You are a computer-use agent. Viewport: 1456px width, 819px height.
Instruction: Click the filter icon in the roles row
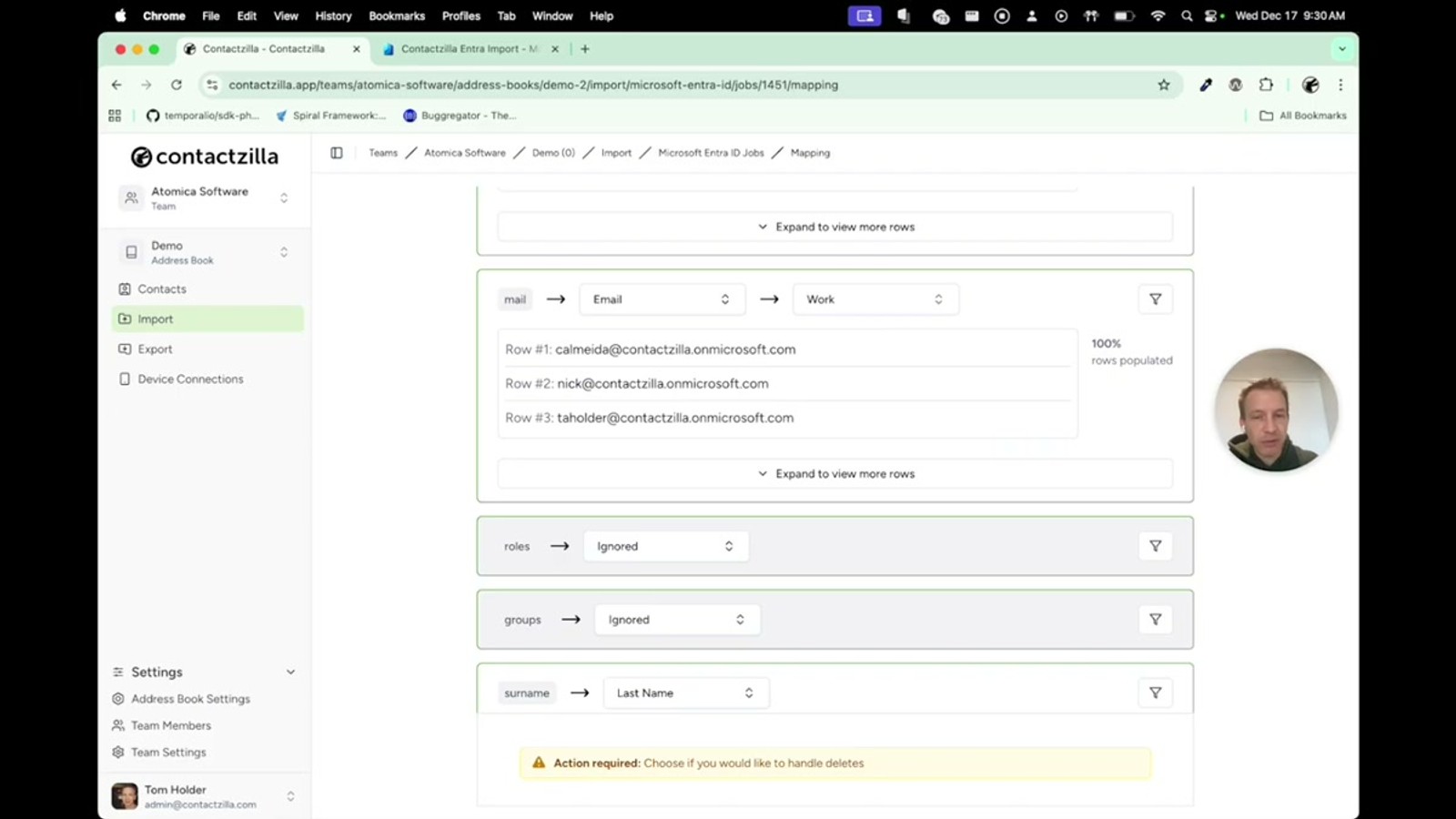click(x=1155, y=546)
